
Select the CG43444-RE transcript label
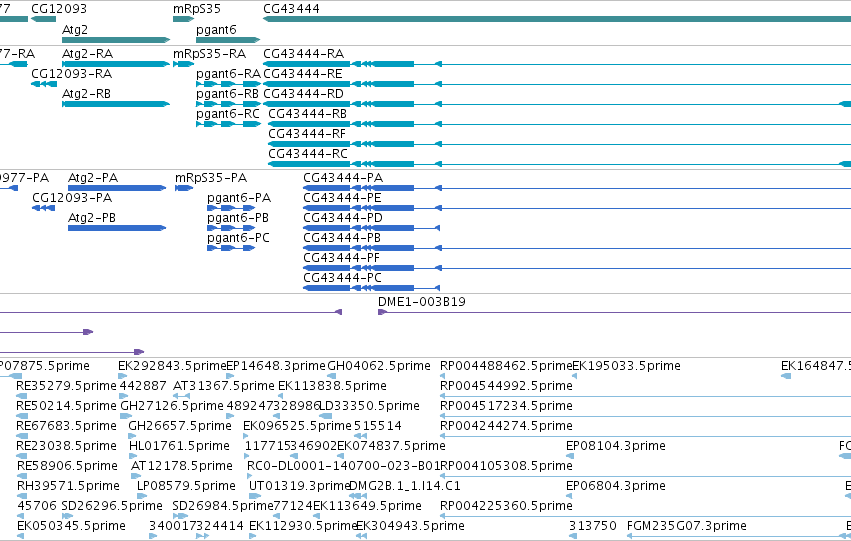(303, 74)
